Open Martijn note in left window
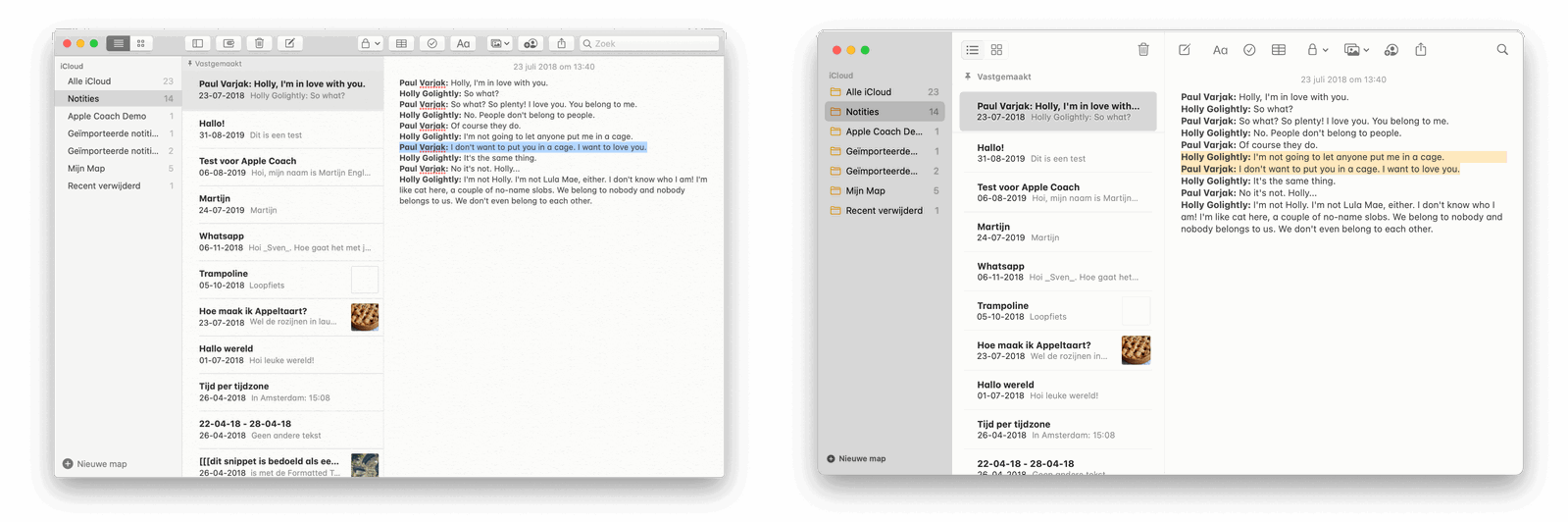Viewport: 1568px width, 522px height. tap(282, 204)
